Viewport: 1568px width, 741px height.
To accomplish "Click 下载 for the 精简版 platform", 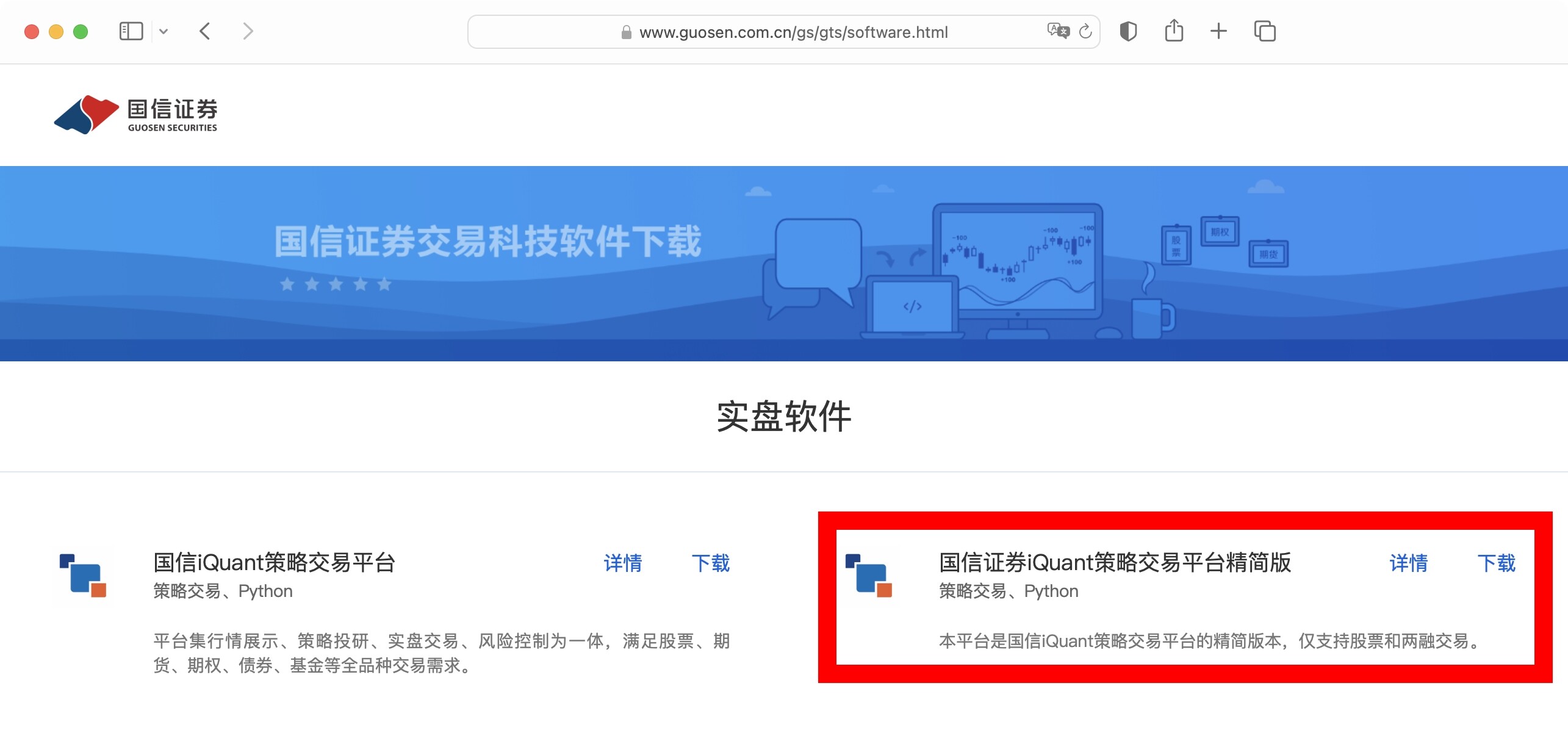I will pyautogui.click(x=1497, y=565).
